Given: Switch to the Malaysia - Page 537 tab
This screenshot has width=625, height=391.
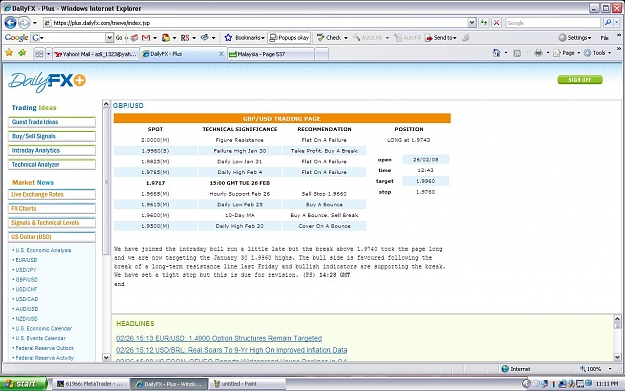Looking at the screenshot, I should (x=271, y=54).
